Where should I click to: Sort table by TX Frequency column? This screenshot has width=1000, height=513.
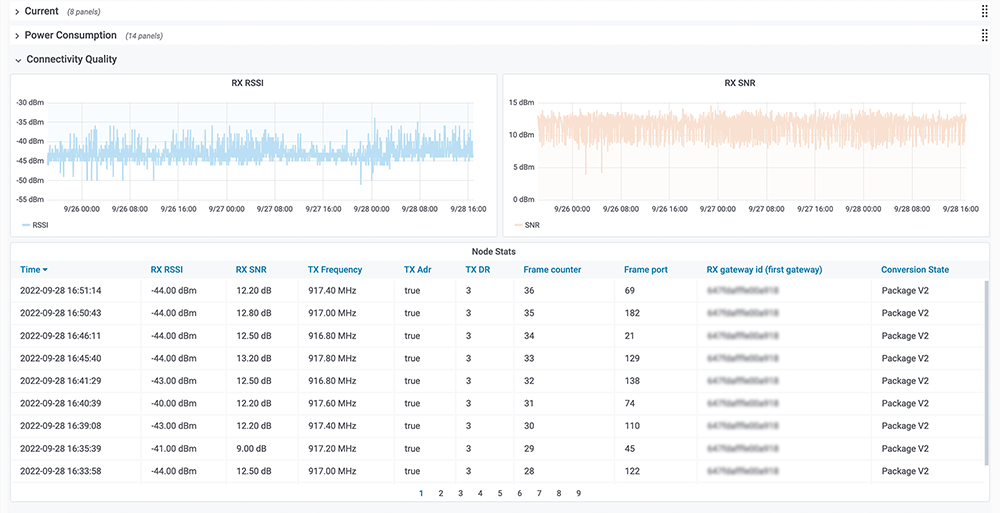click(x=335, y=270)
